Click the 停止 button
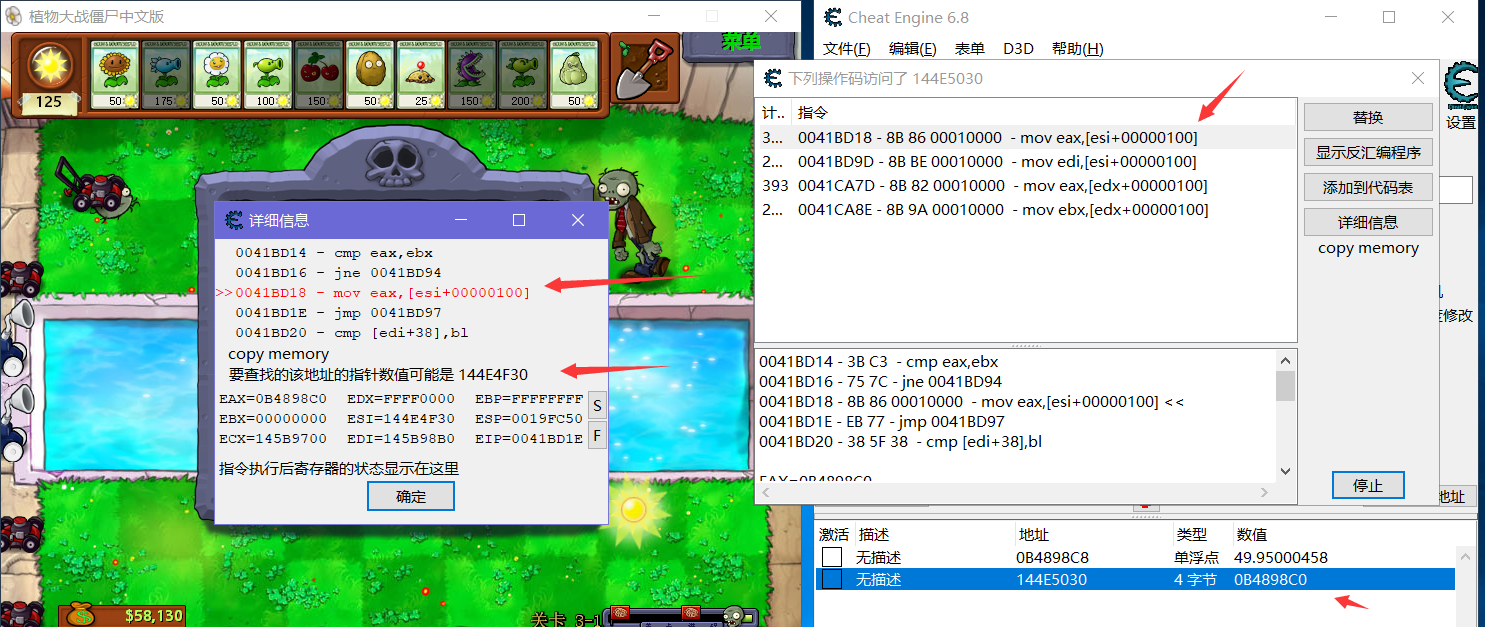The width and height of the screenshot is (1485, 627). click(x=1368, y=485)
